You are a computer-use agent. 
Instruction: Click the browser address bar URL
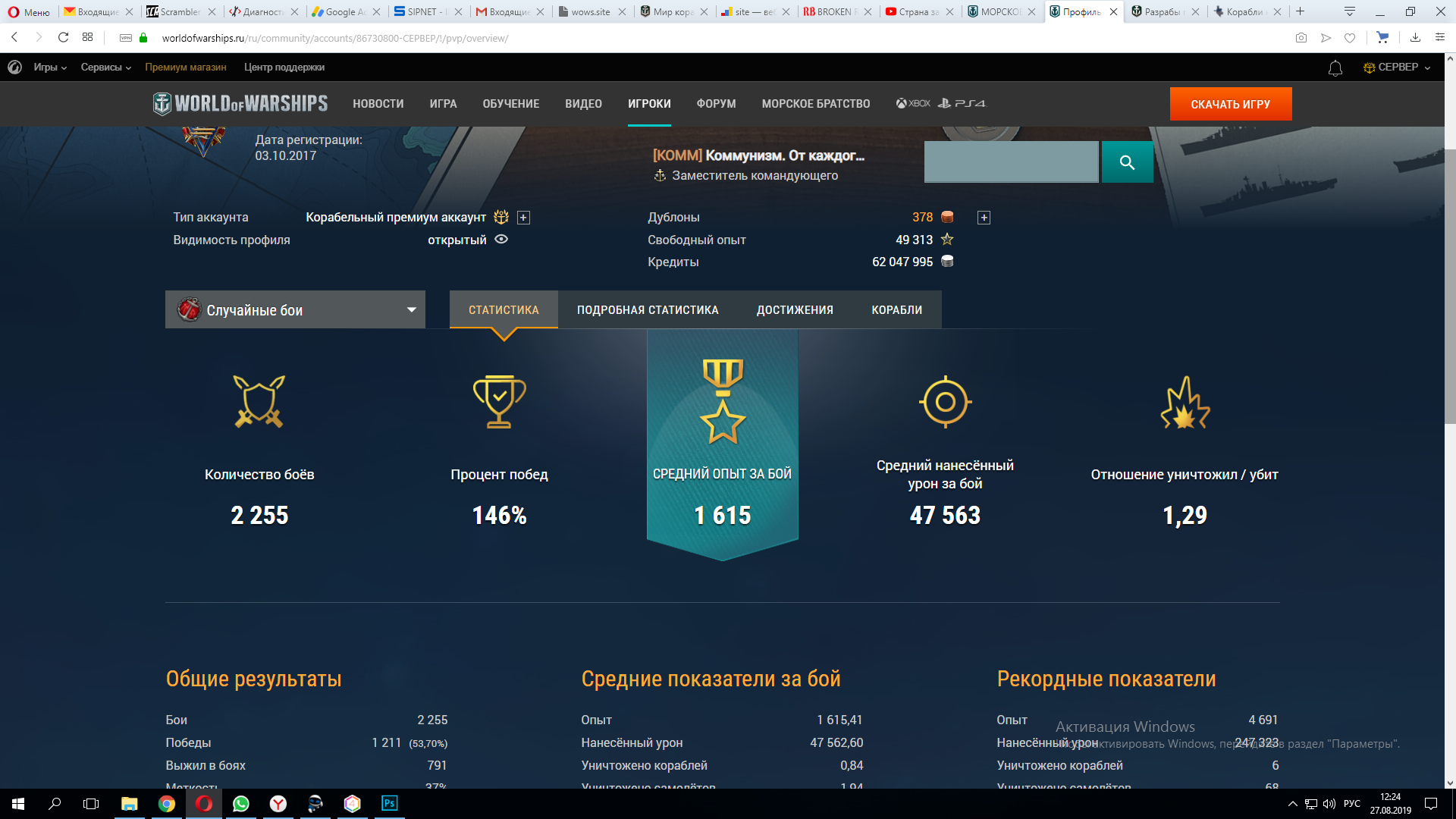tap(335, 38)
